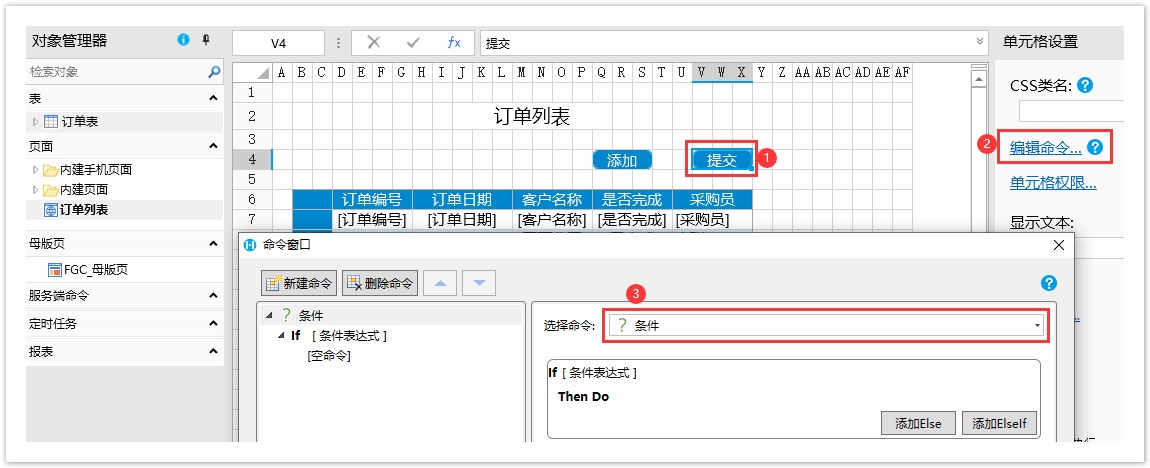Click the move command up arrow
The width and height of the screenshot is (1150, 468).
pos(440,283)
